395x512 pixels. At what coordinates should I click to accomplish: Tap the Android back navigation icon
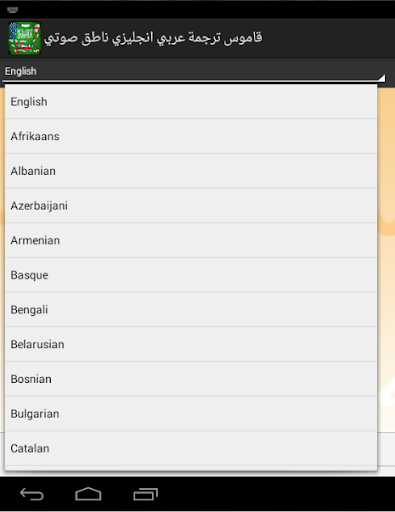[32, 494]
